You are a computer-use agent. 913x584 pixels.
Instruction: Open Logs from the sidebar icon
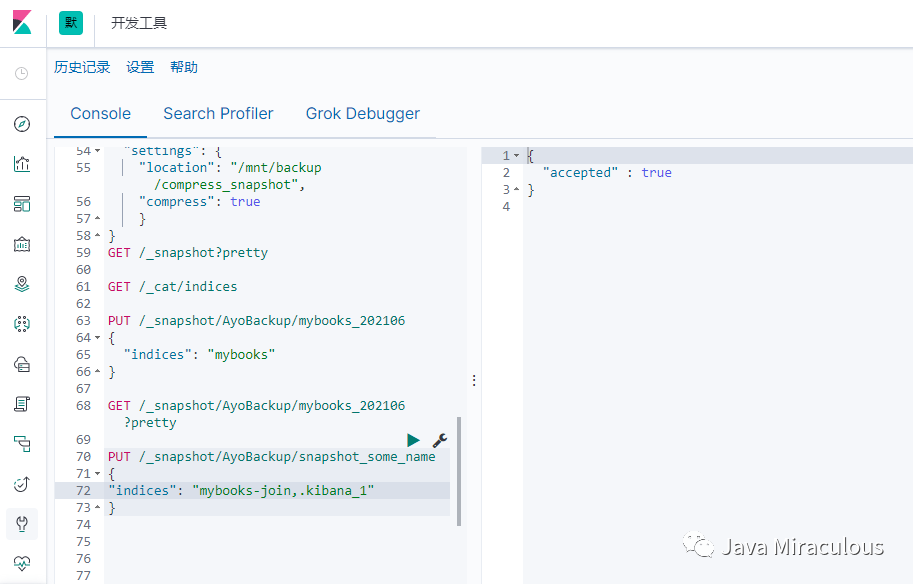(22, 404)
